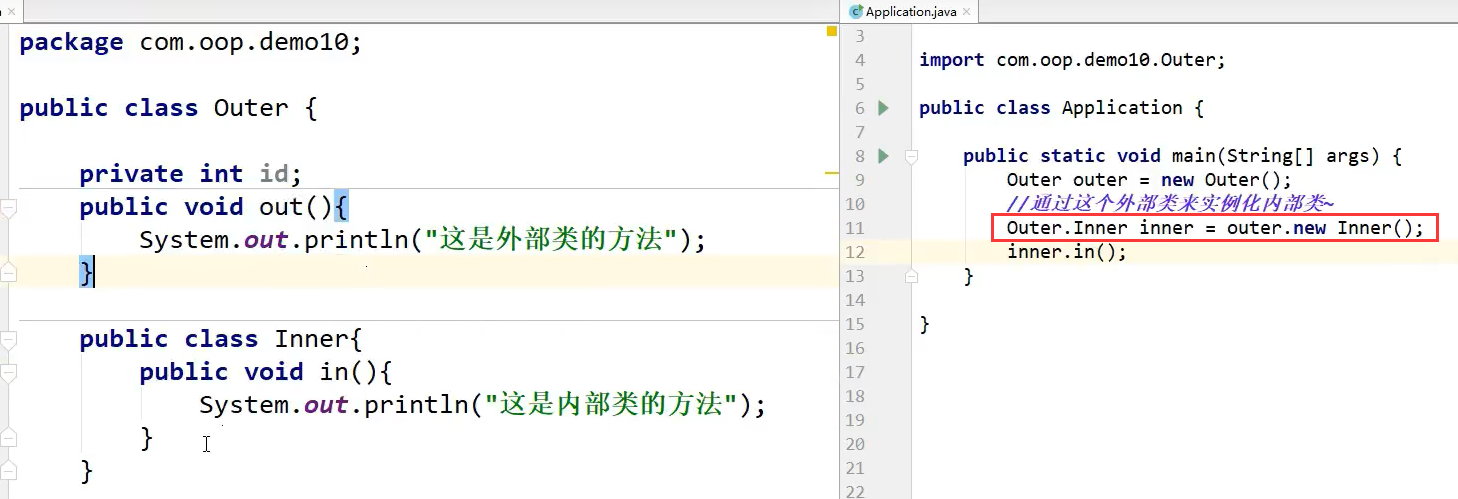Click line number 21 in the gutter
This screenshot has height=499, width=1458.
(x=855, y=468)
